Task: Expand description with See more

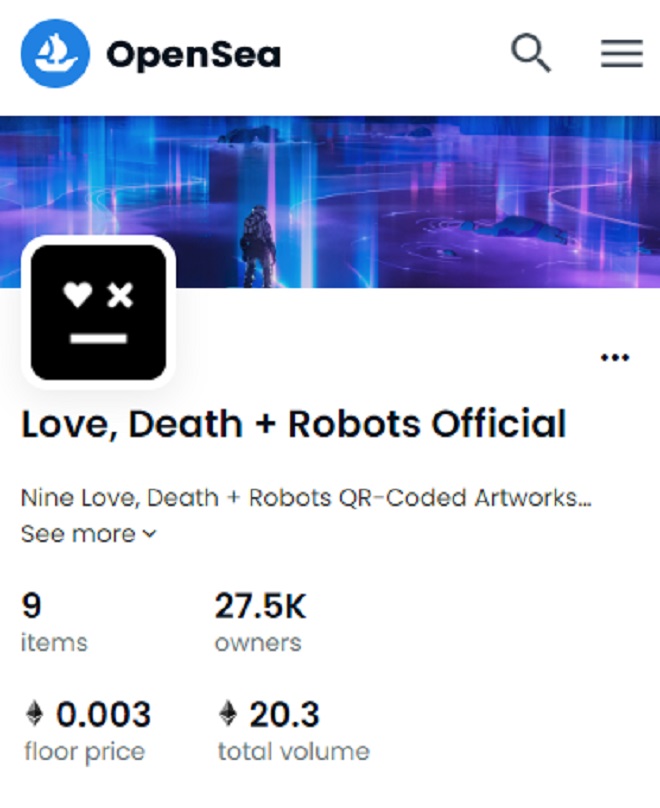Action: [78, 534]
